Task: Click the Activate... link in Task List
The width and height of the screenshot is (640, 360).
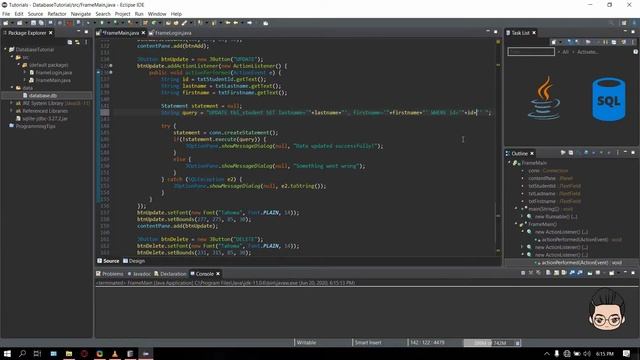Action: click(587, 52)
